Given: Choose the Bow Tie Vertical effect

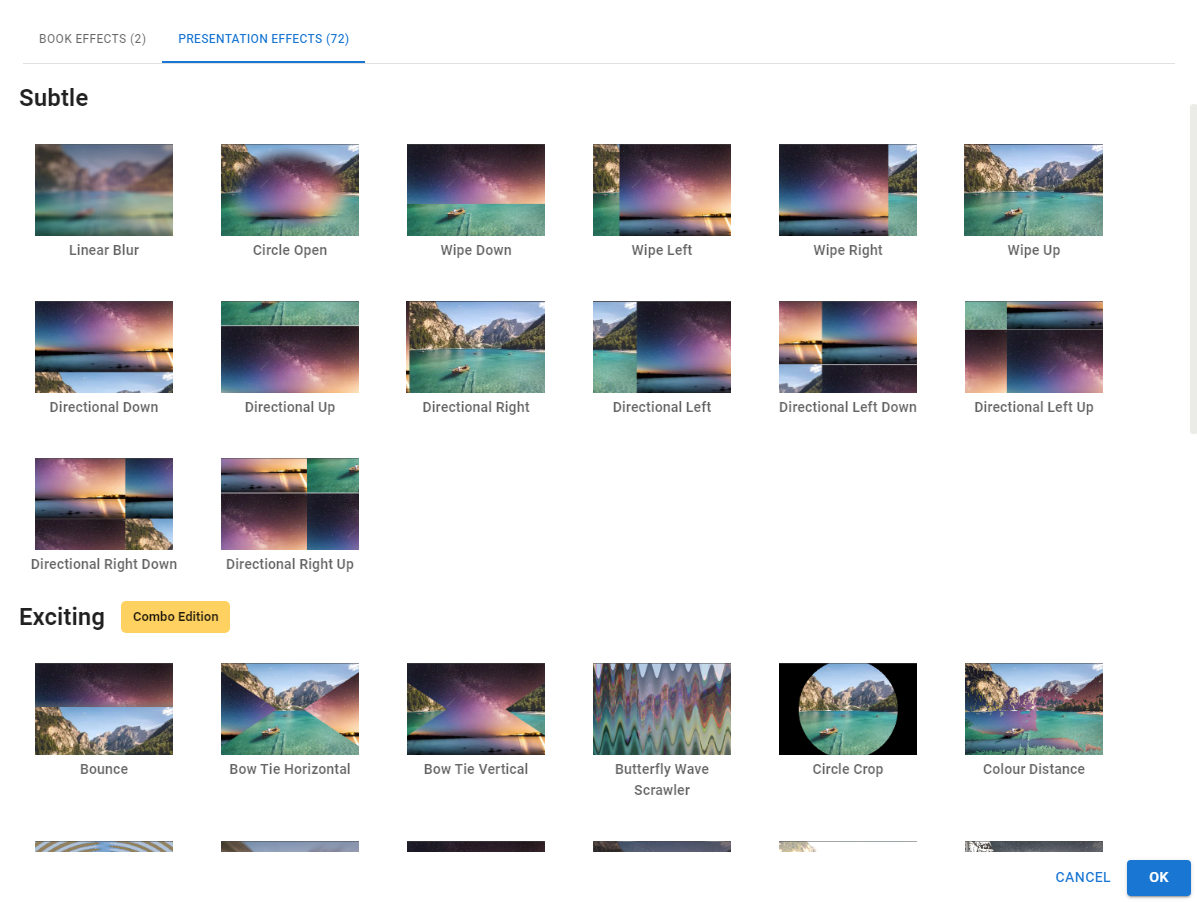Looking at the screenshot, I should (x=476, y=709).
